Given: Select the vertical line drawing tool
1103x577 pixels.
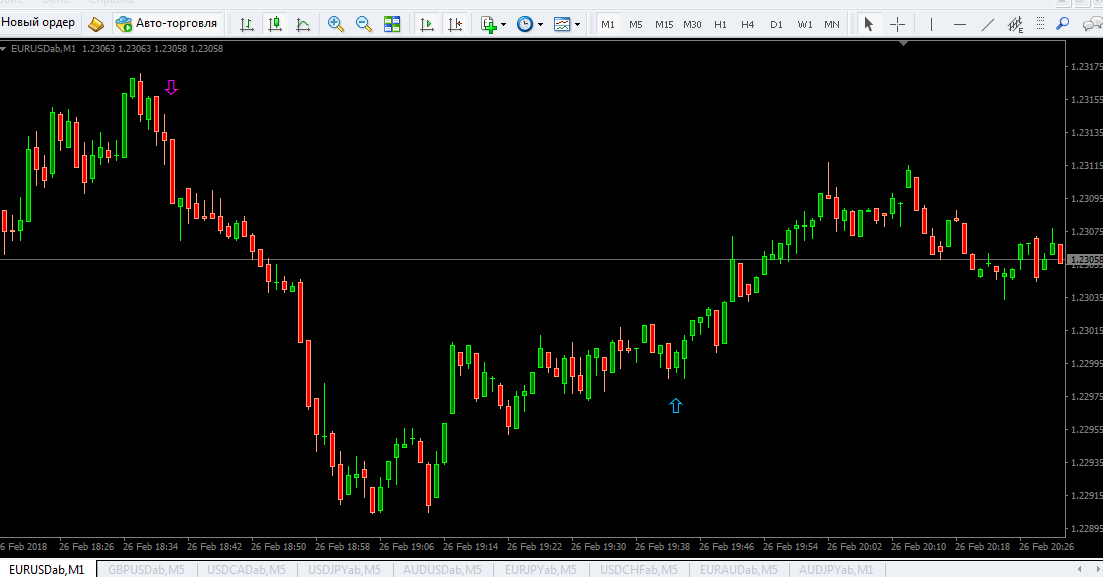Looking at the screenshot, I should [931, 24].
